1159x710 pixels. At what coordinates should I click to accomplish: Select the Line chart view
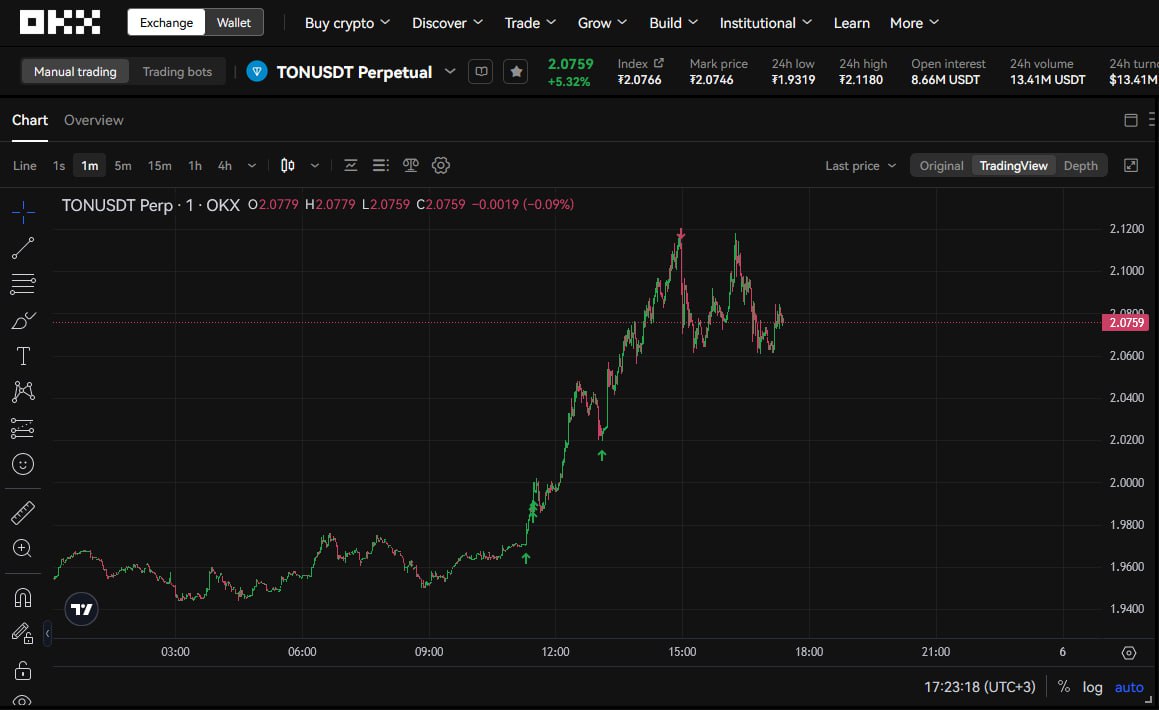click(x=24, y=165)
